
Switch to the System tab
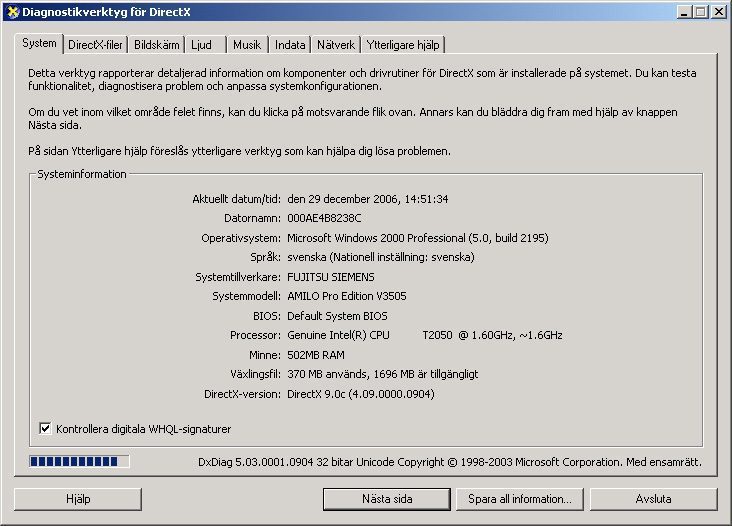(39, 43)
